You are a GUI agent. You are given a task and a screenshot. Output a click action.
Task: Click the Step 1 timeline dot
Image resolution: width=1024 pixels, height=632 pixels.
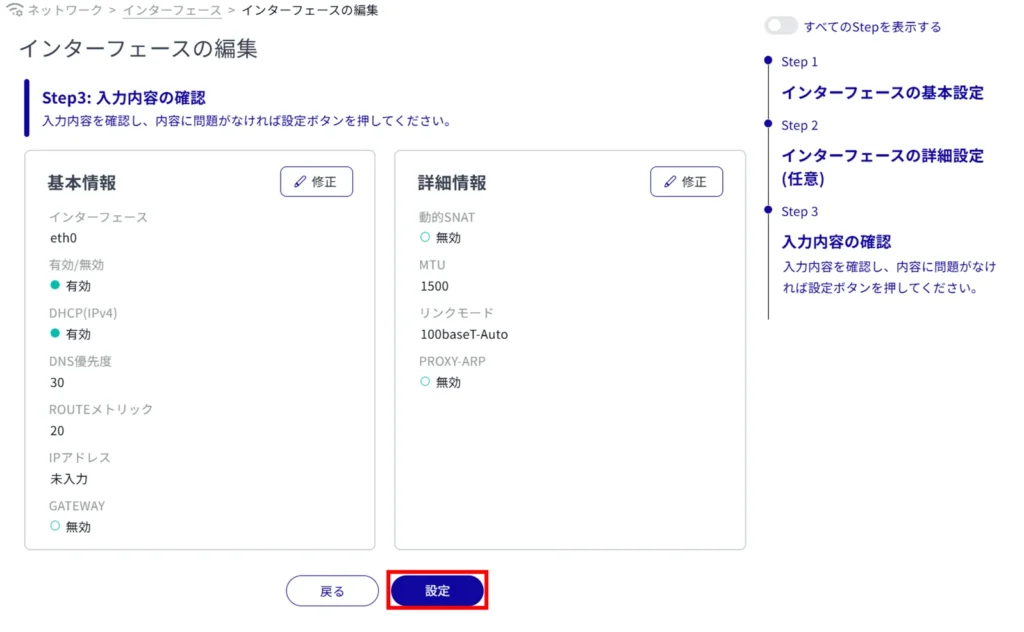coord(768,61)
